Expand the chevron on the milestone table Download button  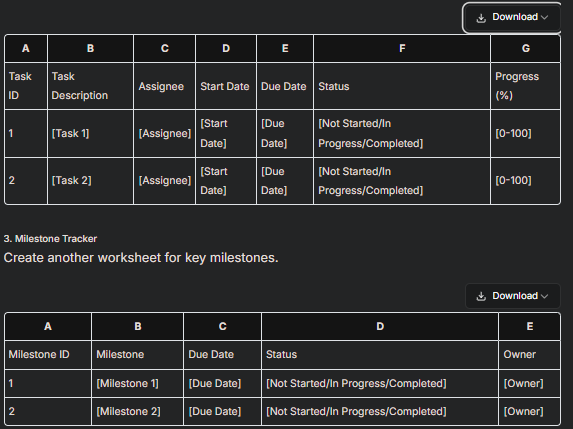(x=544, y=296)
